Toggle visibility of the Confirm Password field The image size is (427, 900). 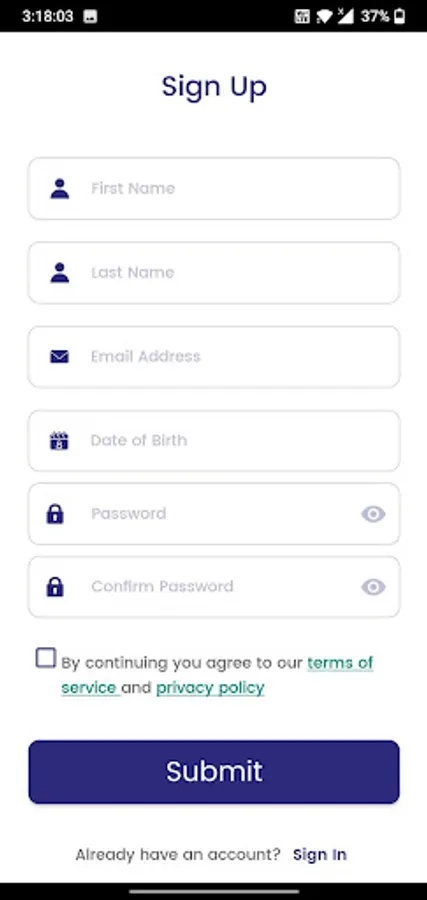point(374,587)
